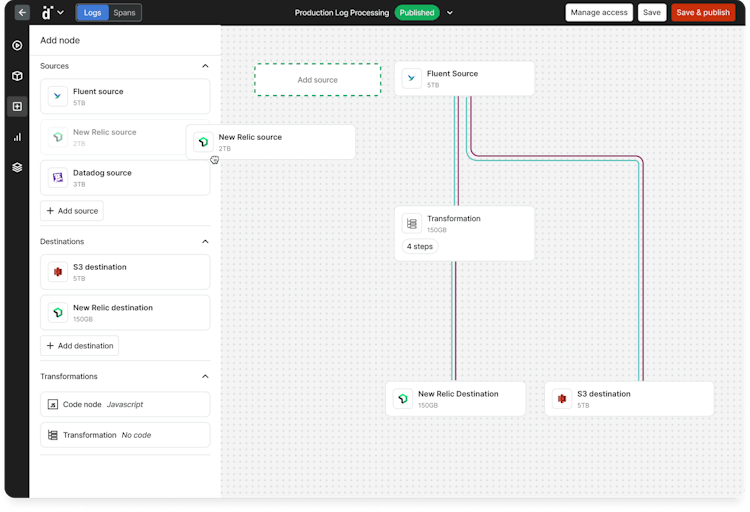Viewport: 750px width, 512px height.
Task: Collapse the Destinations section
Action: (x=205, y=242)
